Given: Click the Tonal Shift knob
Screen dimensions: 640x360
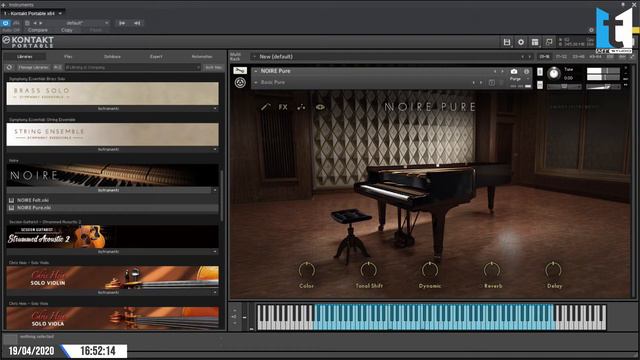Looking at the screenshot, I should point(369,270).
